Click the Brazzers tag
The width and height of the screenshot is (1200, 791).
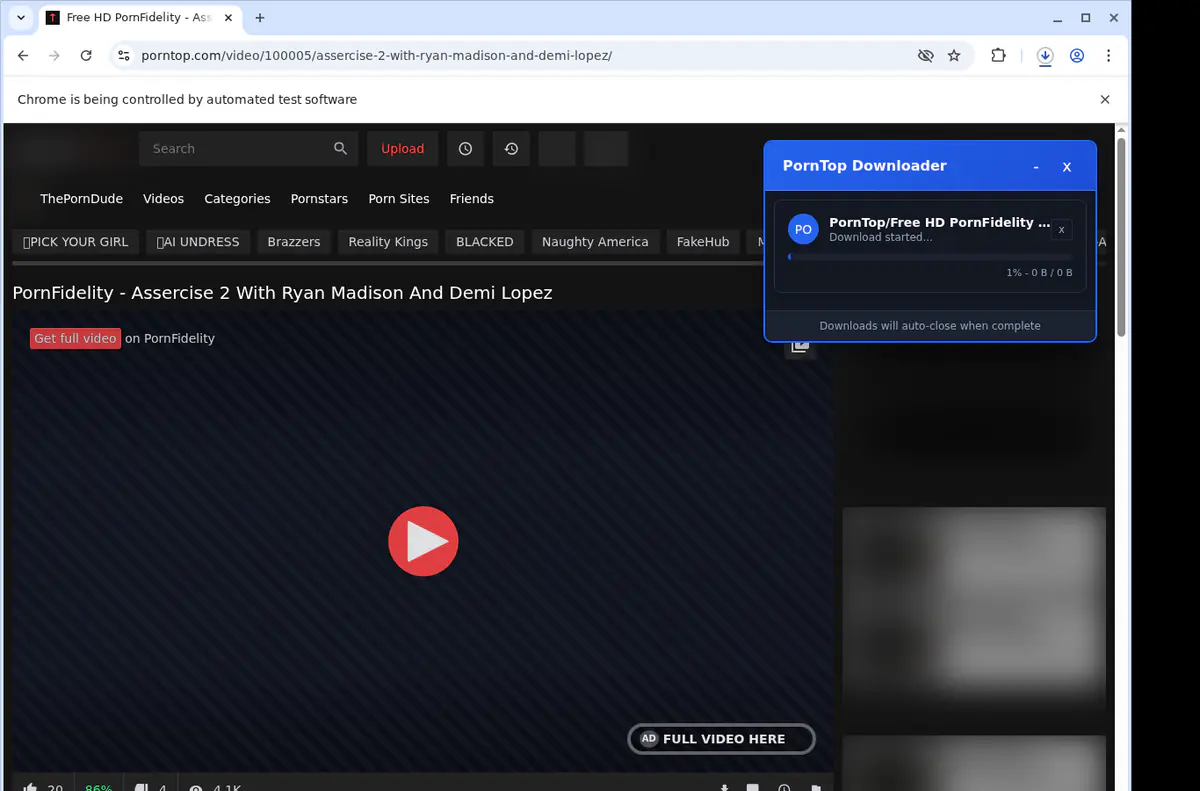pos(294,242)
